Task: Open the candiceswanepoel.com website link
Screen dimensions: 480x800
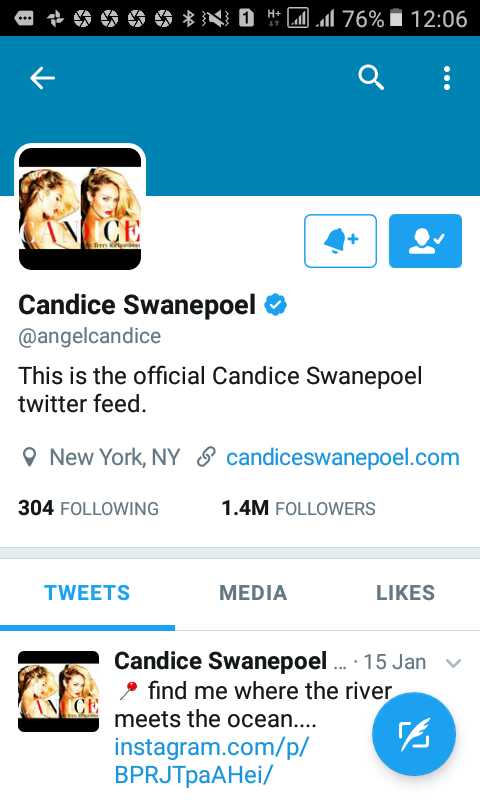Action: pyautogui.click(x=343, y=457)
